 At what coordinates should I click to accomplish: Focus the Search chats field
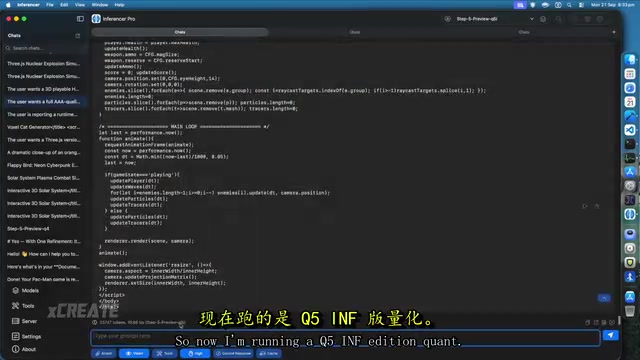[x=44, y=48]
